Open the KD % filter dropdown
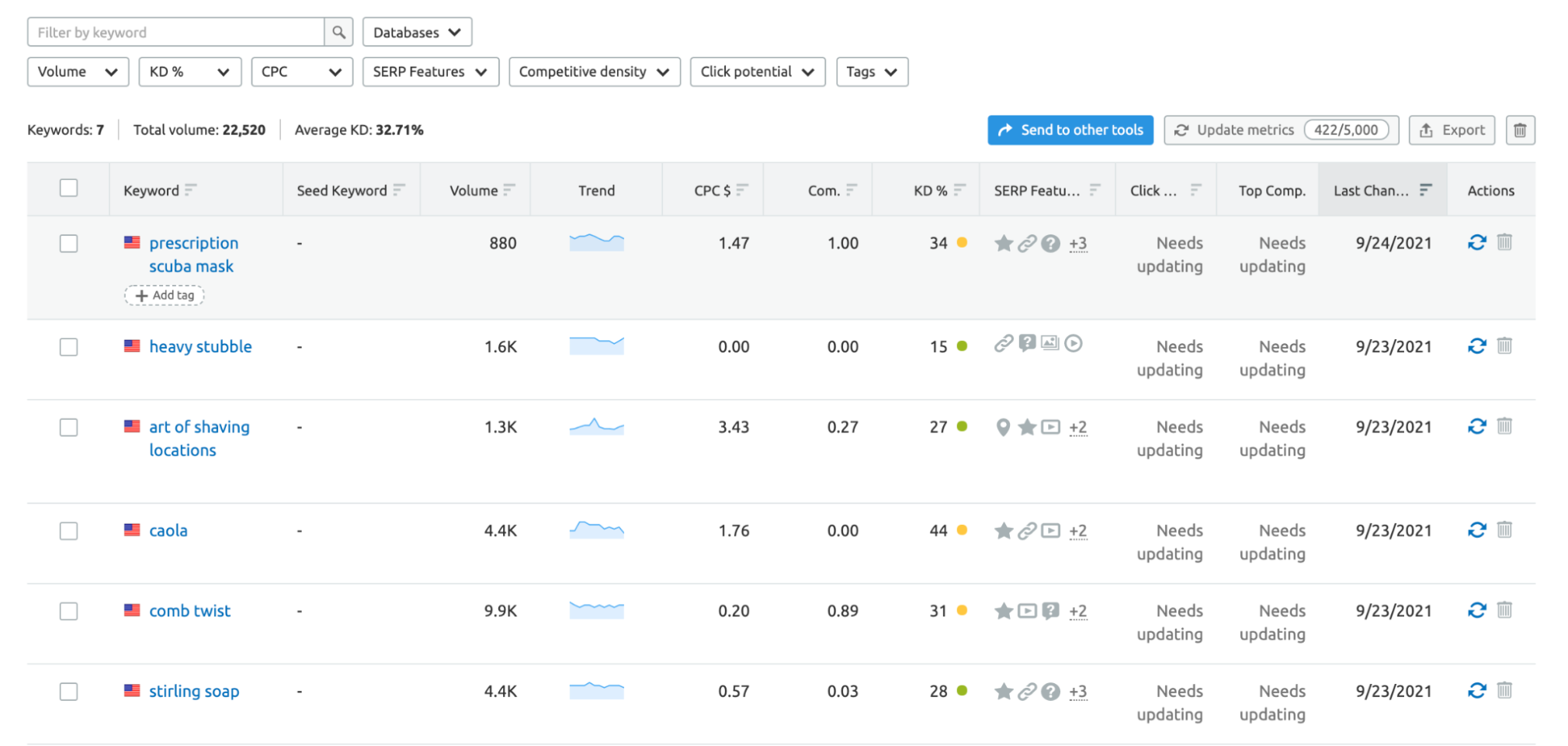 (x=190, y=72)
